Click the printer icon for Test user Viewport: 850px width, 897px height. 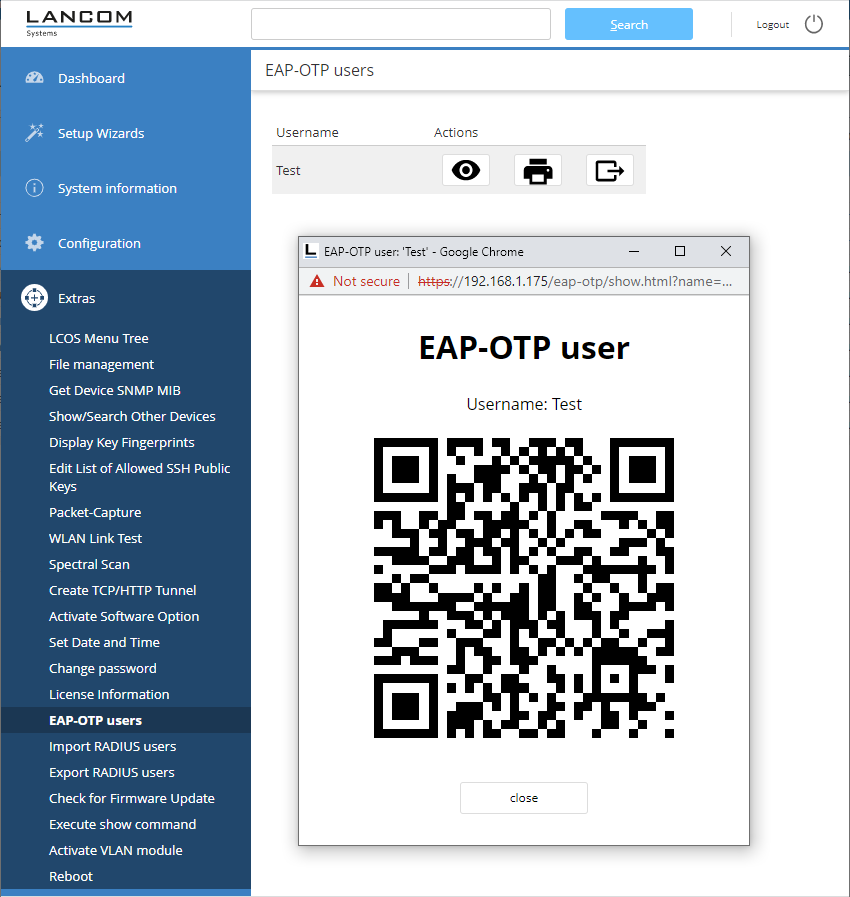coord(537,171)
